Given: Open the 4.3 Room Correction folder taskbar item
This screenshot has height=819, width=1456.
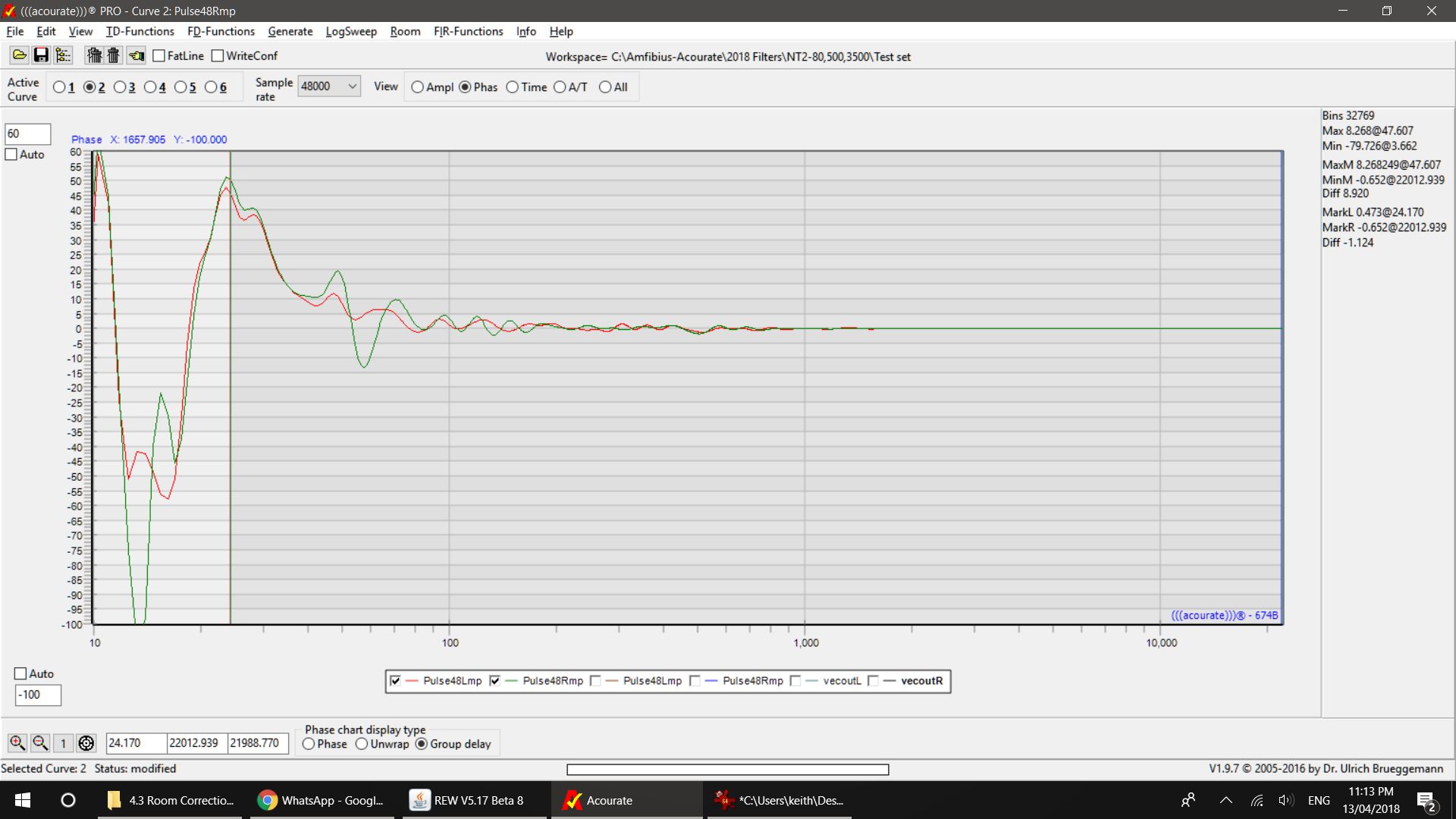Looking at the screenshot, I should coord(170,800).
